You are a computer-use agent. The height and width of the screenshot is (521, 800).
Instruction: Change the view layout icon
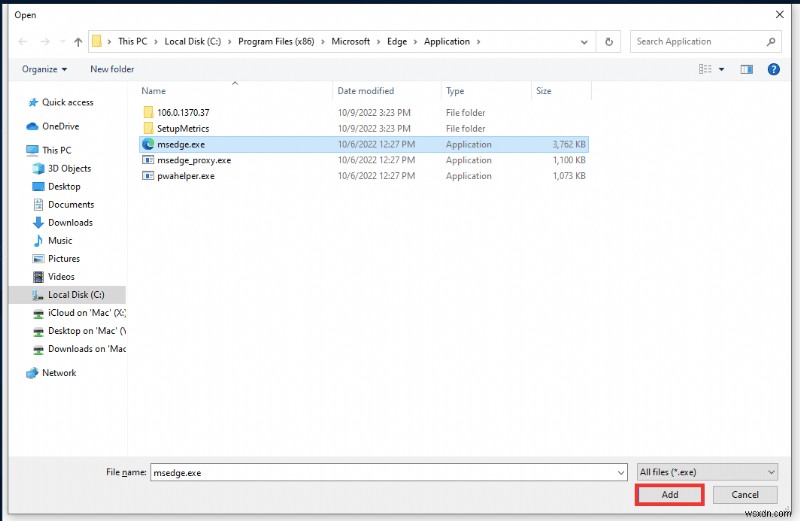click(x=705, y=69)
